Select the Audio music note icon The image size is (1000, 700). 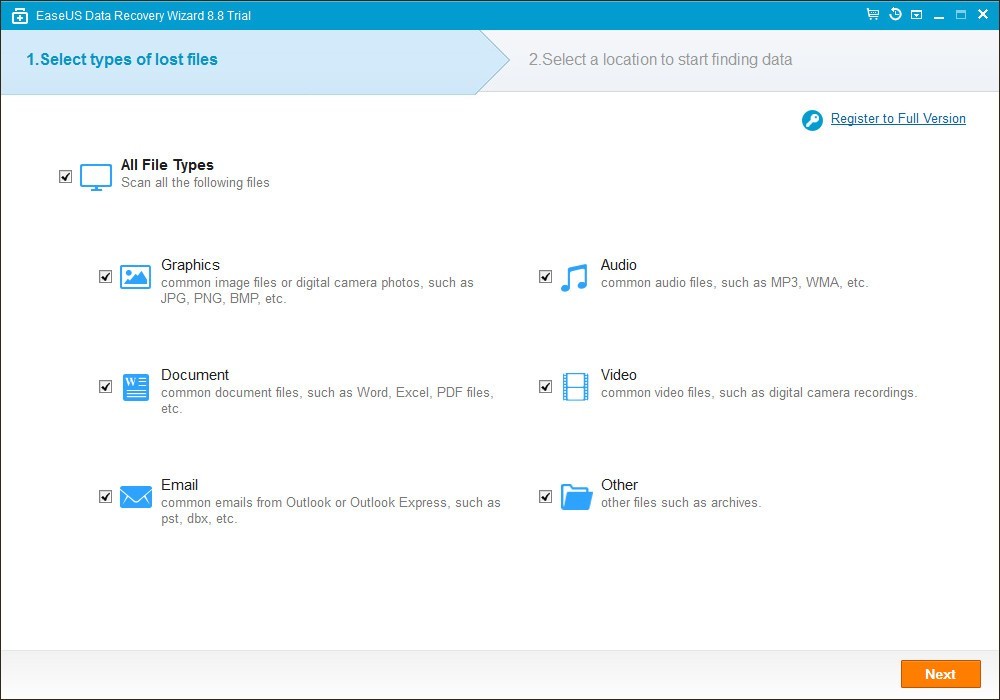575,276
